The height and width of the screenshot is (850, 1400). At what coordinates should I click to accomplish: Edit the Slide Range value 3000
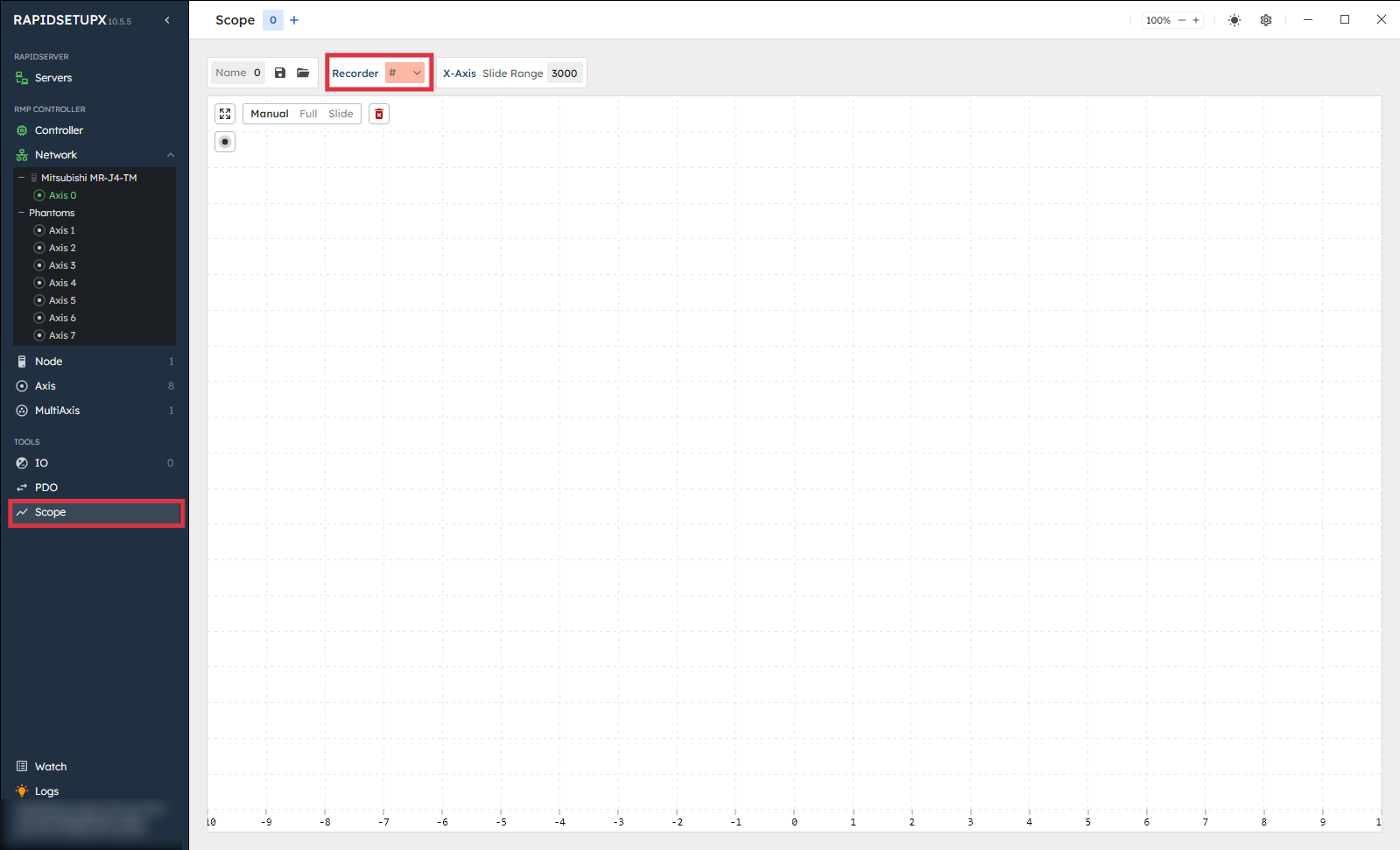pos(565,74)
